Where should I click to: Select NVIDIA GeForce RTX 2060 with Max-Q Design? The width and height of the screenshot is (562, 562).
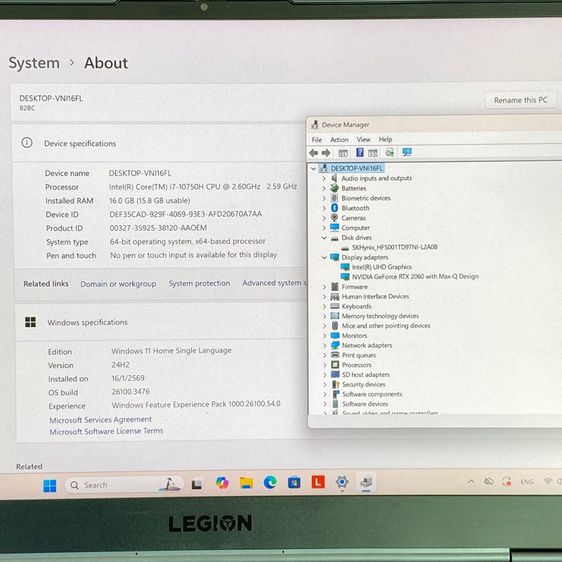415,277
